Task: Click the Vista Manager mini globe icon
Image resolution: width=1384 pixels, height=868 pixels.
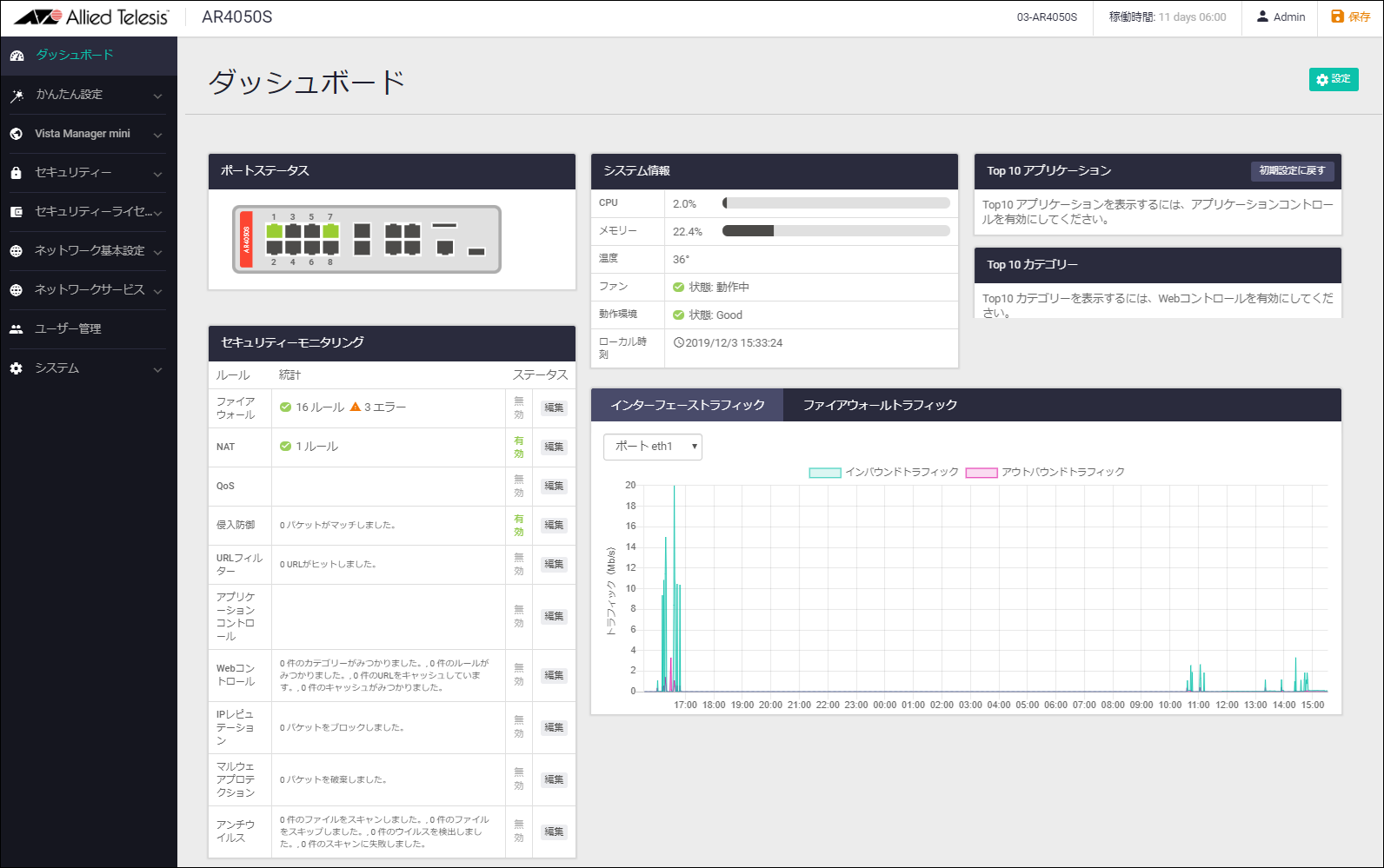Action: (x=17, y=134)
